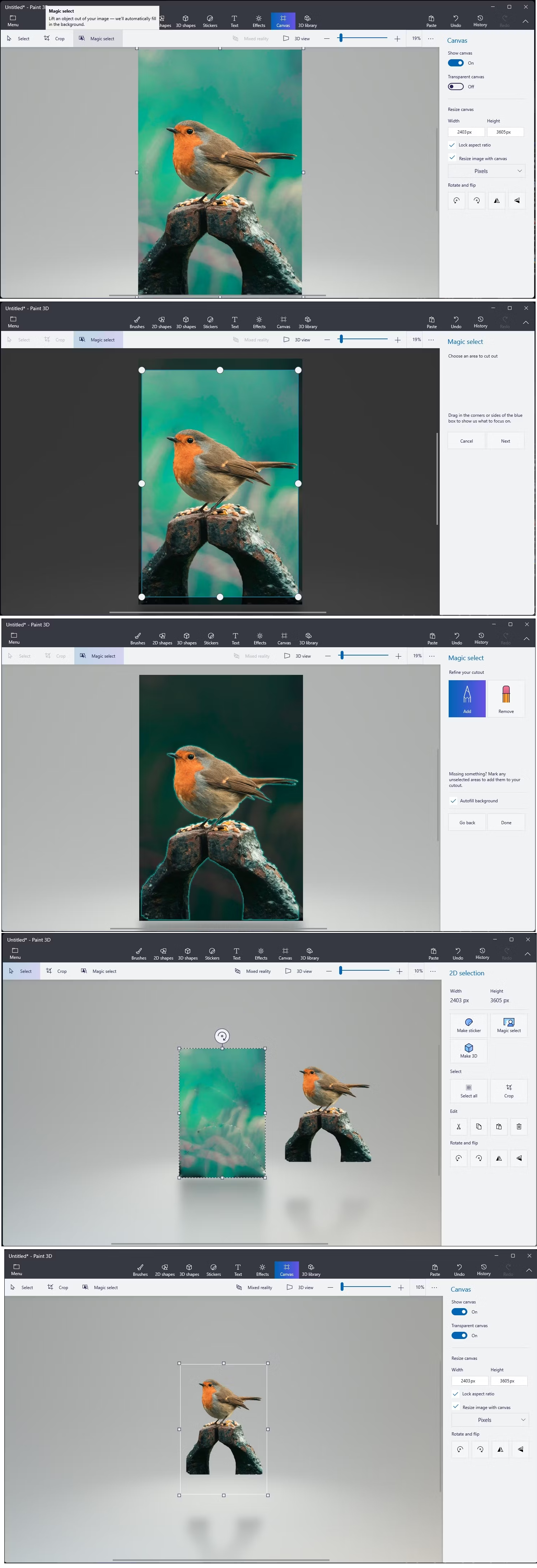537x1568 pixels.
Task: Click Mixed reality in the 2D selection window
Action: pos(253,971)
